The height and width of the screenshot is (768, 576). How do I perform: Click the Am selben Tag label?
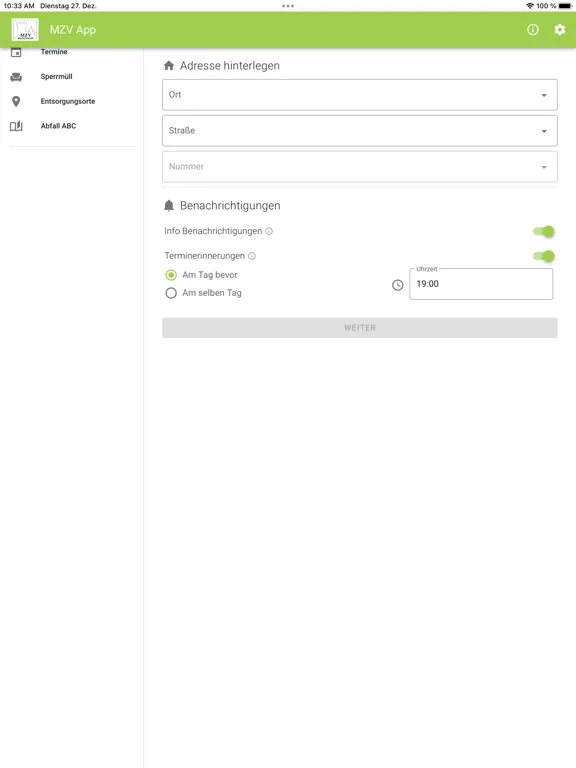(212, 293)
